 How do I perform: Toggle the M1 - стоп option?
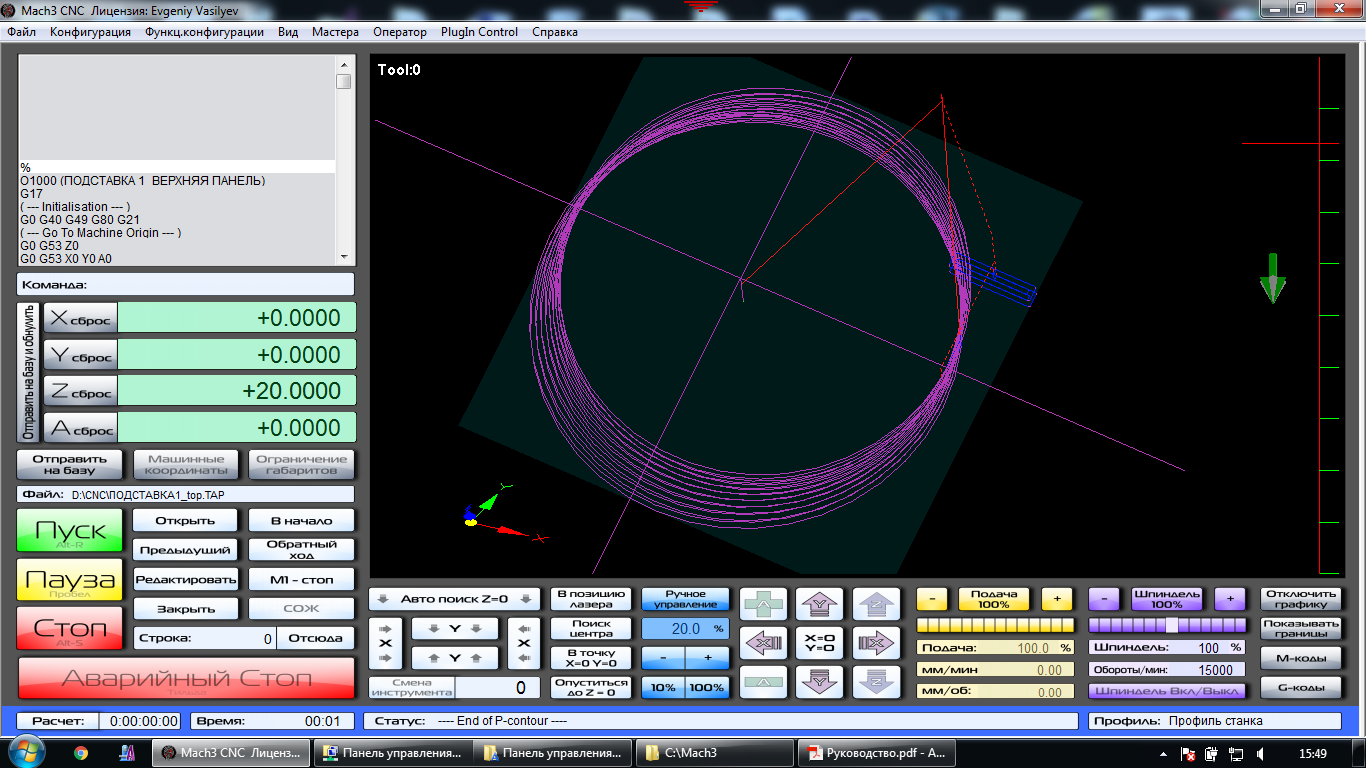(x=301, y=579)
